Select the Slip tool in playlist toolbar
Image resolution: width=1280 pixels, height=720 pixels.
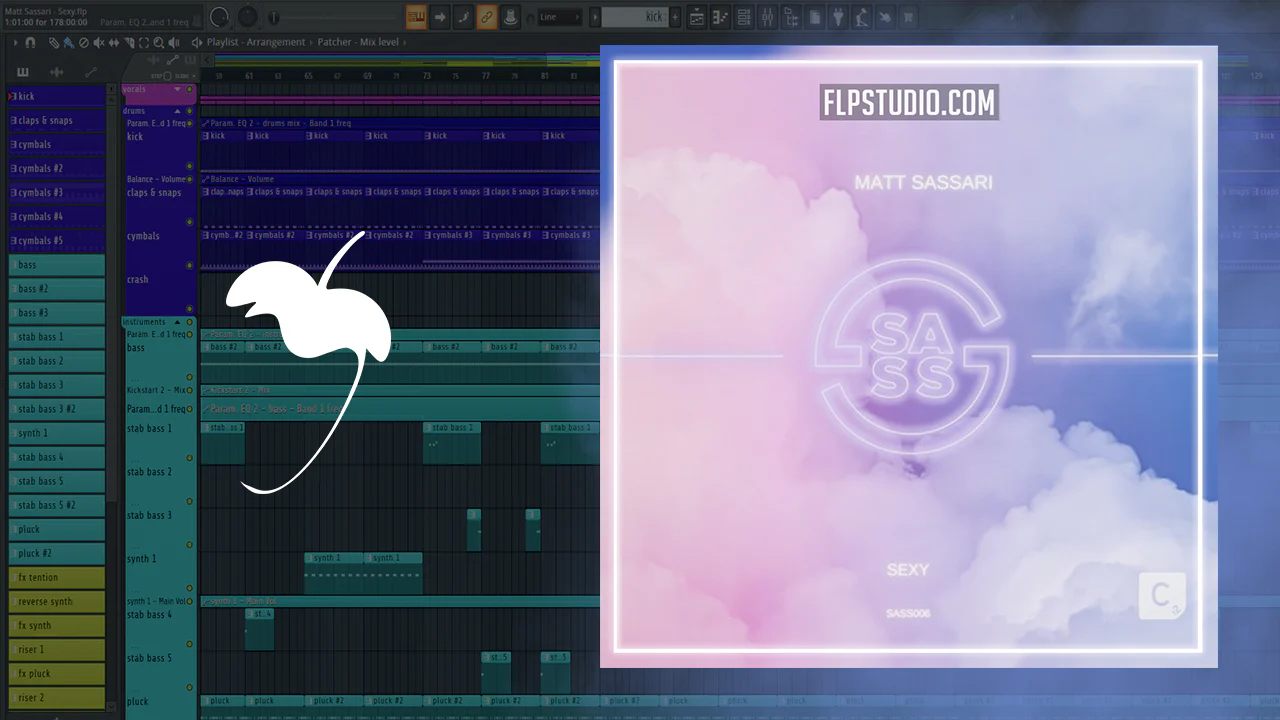click(113, 42)
